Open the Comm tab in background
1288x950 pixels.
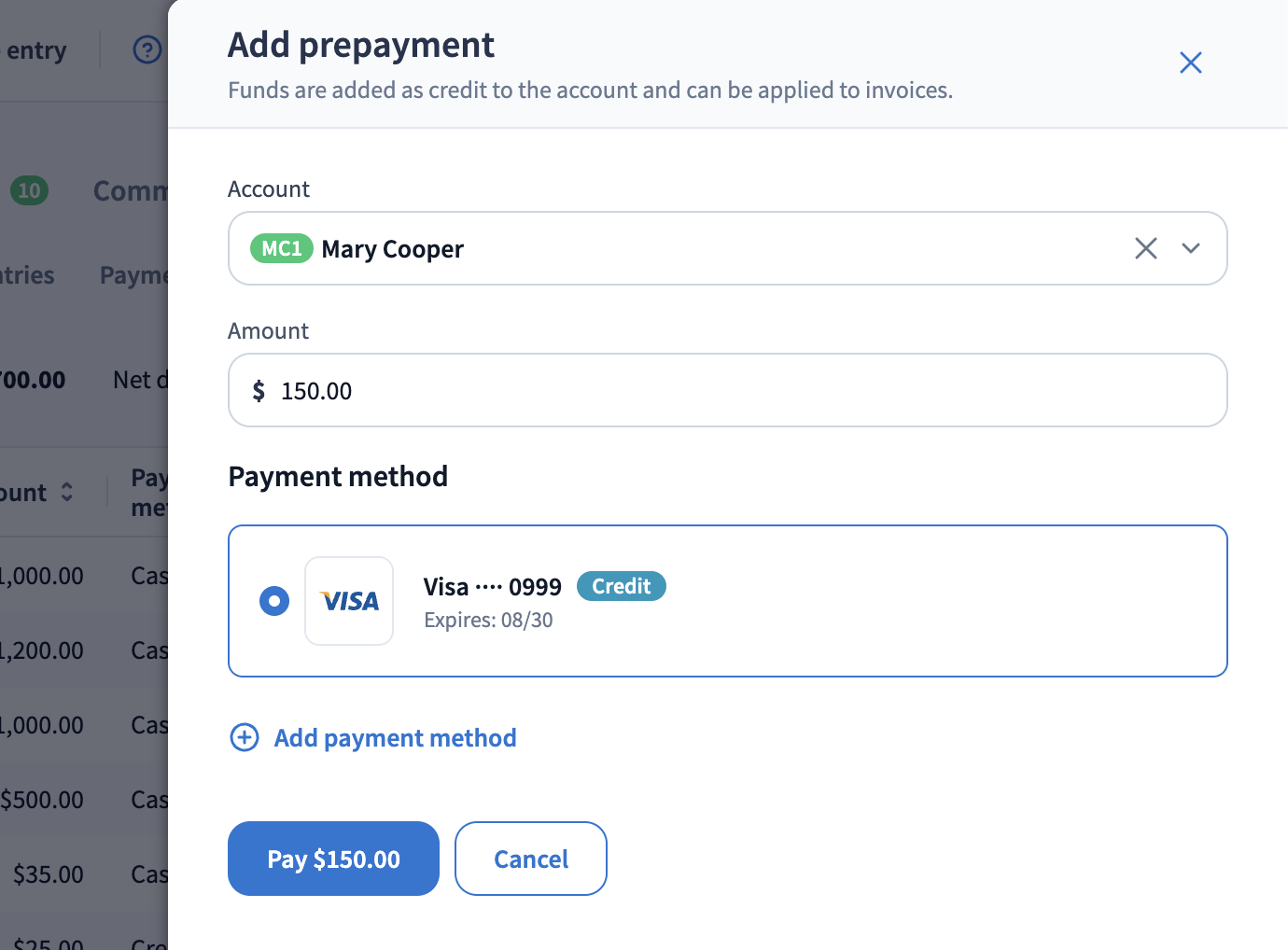pos(131,190)
